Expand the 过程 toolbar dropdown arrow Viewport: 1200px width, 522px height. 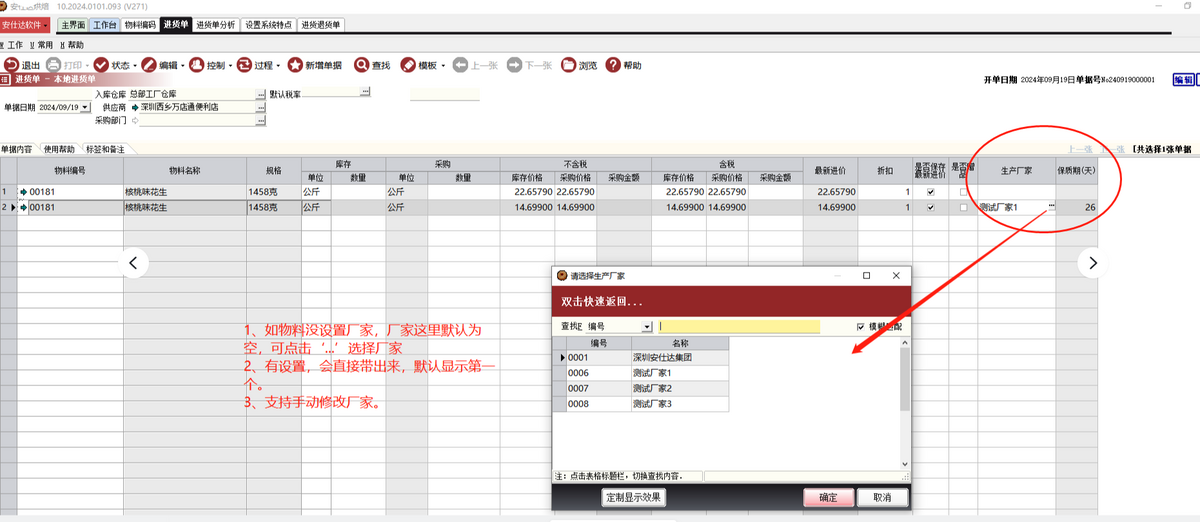click(x=277, y=65)
